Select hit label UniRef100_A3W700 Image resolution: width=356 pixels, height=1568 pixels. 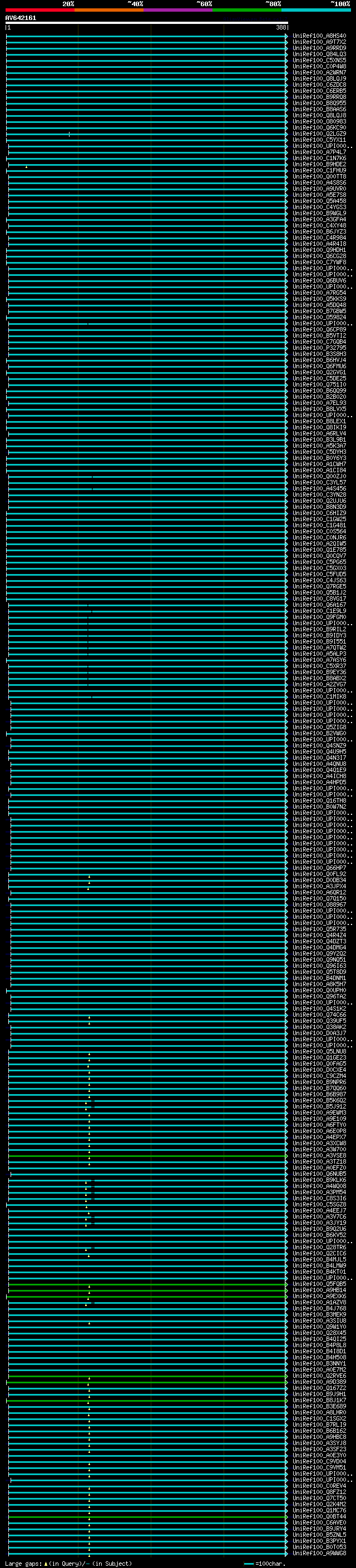[x=319, y=1149]
